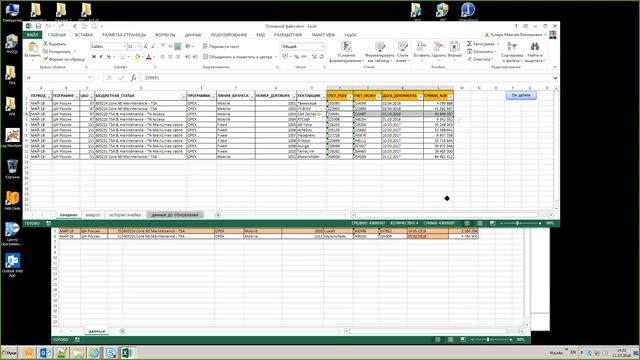Click the macro record icon in front status bar
The height and width of the screenshot is (360, 640).
(49, 223)
